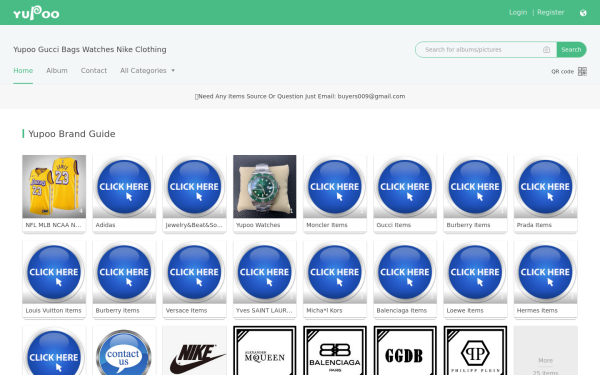This screenshot has width=600, height=375.
Task: Click the Louis Vuitton Items caption
Action: pos(54,310)
